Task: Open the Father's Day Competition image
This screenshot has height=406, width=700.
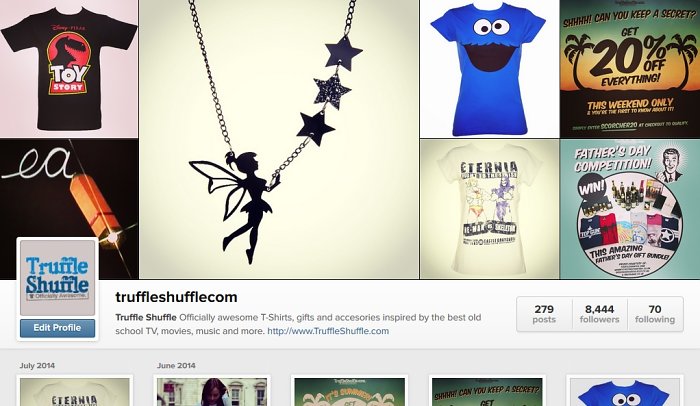Action: (x=630, y=209)
